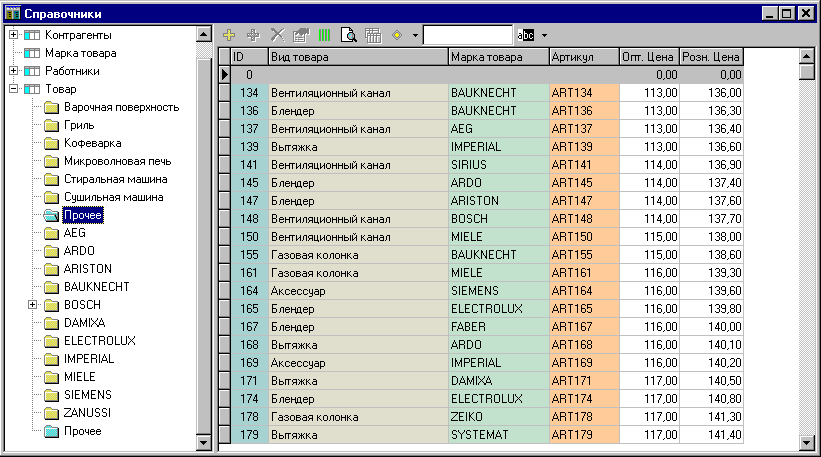Click the current row pointer for ID 0
This screenshot has height=457, width=821.
[x=225, y=75]
